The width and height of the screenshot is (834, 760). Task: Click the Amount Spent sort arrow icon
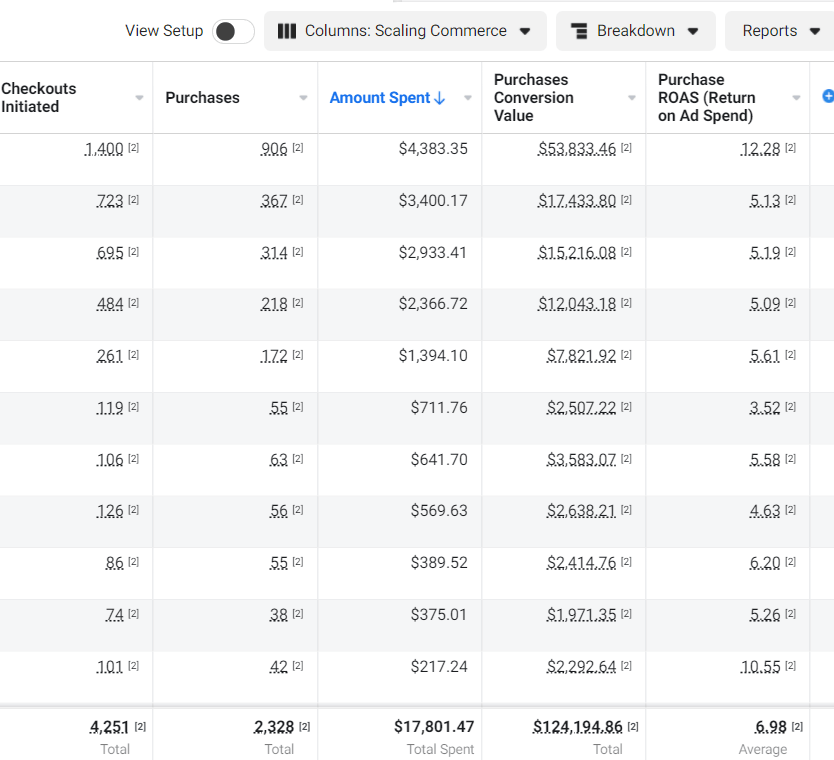[x=440, y=98]
